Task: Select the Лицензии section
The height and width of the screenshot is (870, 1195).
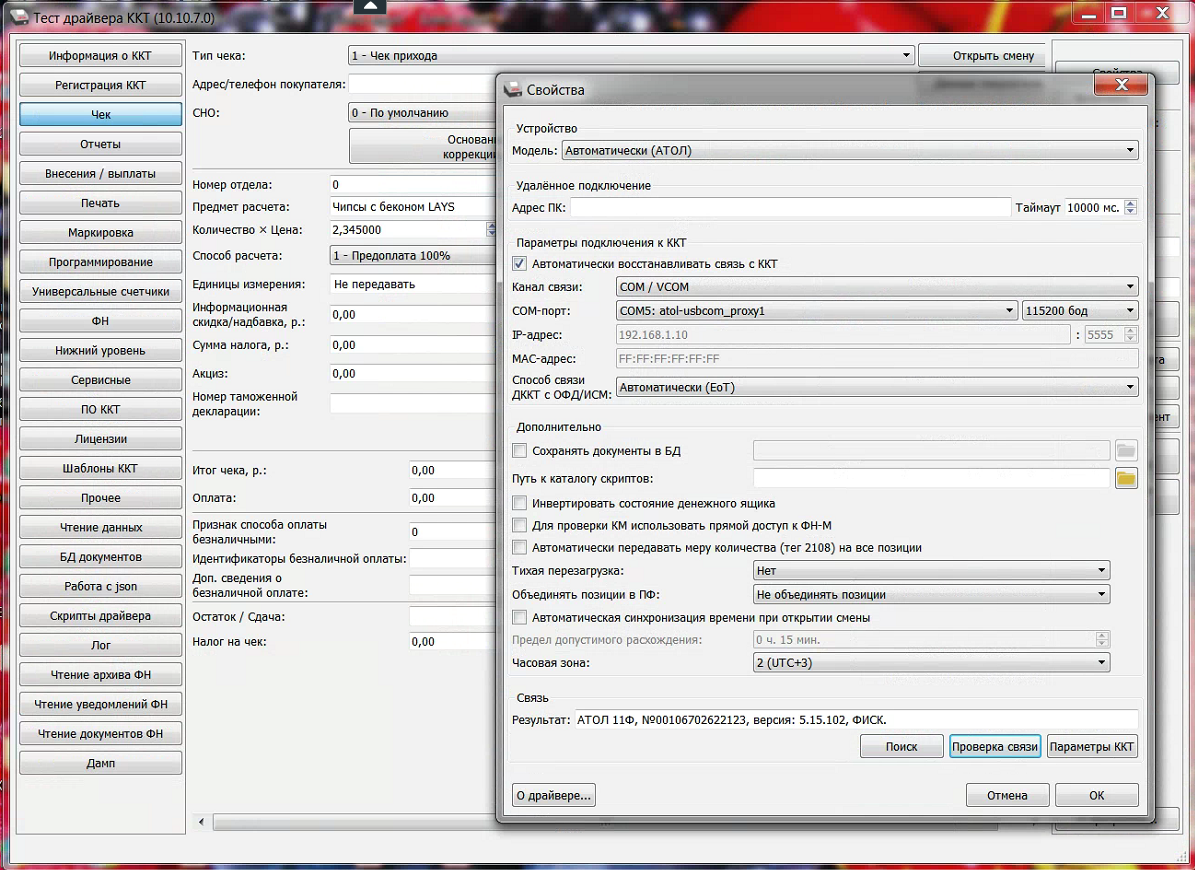Action: 101,439
